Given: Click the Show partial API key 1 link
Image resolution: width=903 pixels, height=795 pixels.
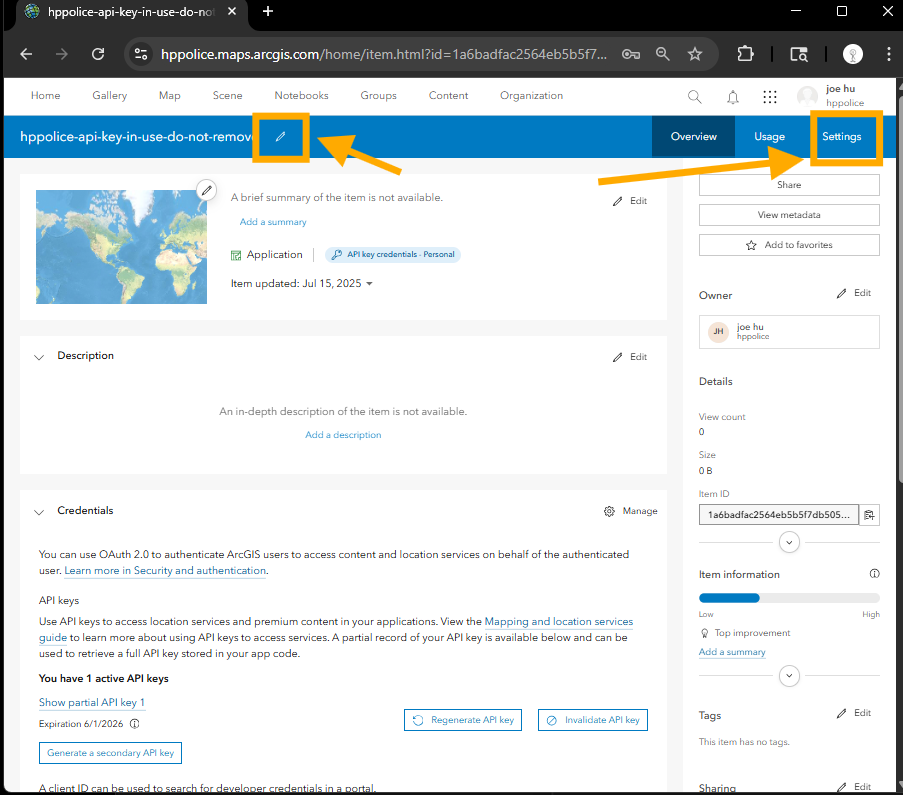Looking at the screenshot, I should point(92,702).
